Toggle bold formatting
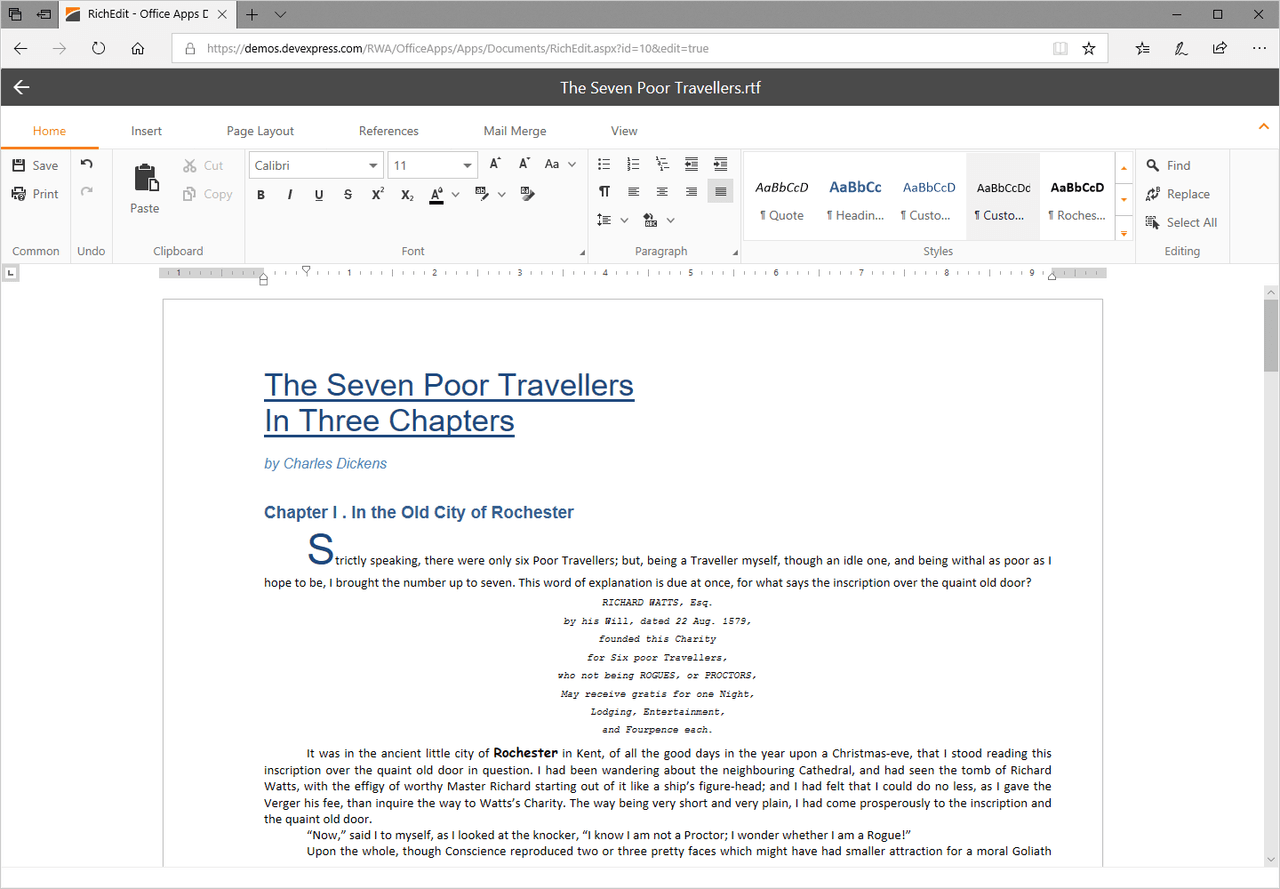The height and width of the screenshot is (889, 1280). pyautogui.click(x=261, y=195)
